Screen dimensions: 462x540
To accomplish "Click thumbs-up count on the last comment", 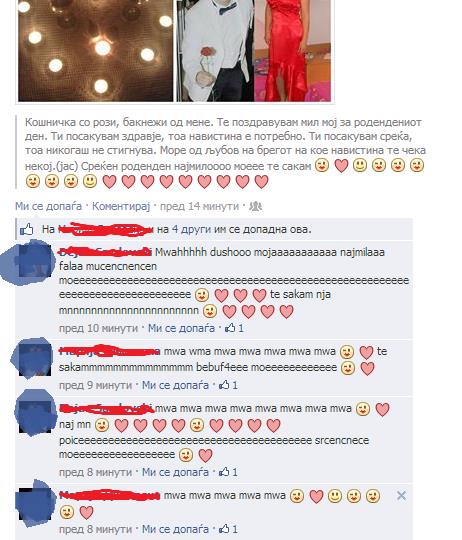I will pos(228,529).
